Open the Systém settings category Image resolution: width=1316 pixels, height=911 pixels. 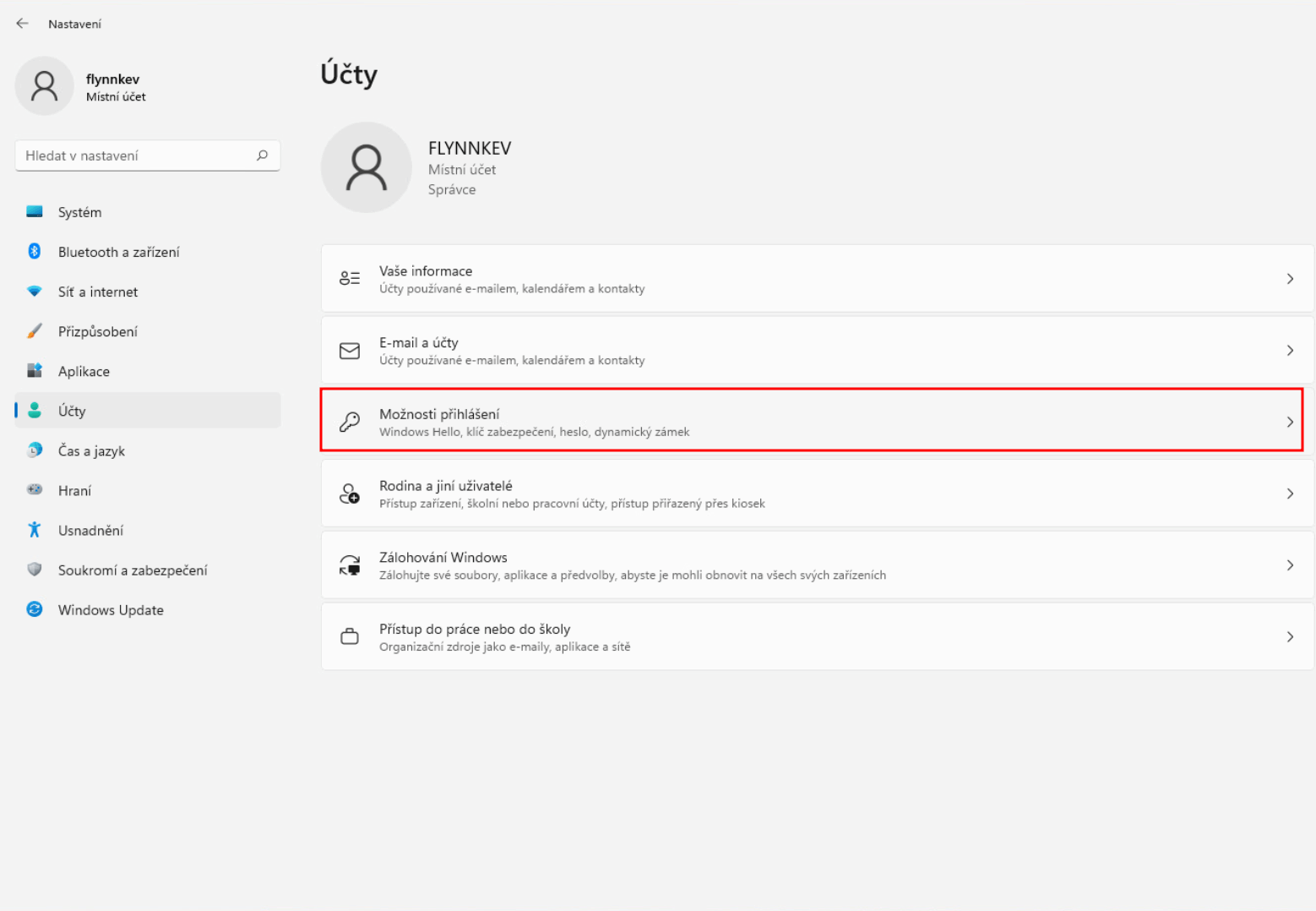(x=79, y=212)
